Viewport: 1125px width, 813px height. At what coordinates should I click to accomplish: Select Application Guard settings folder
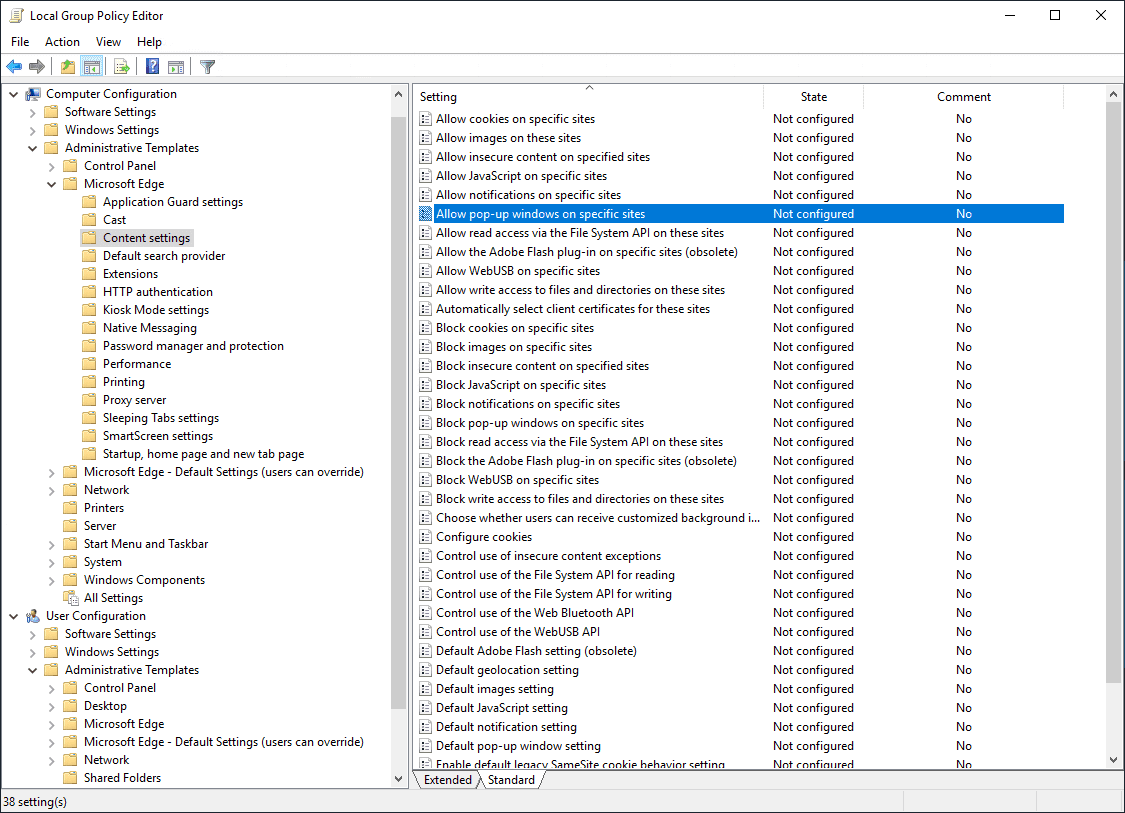coord(173,202)
